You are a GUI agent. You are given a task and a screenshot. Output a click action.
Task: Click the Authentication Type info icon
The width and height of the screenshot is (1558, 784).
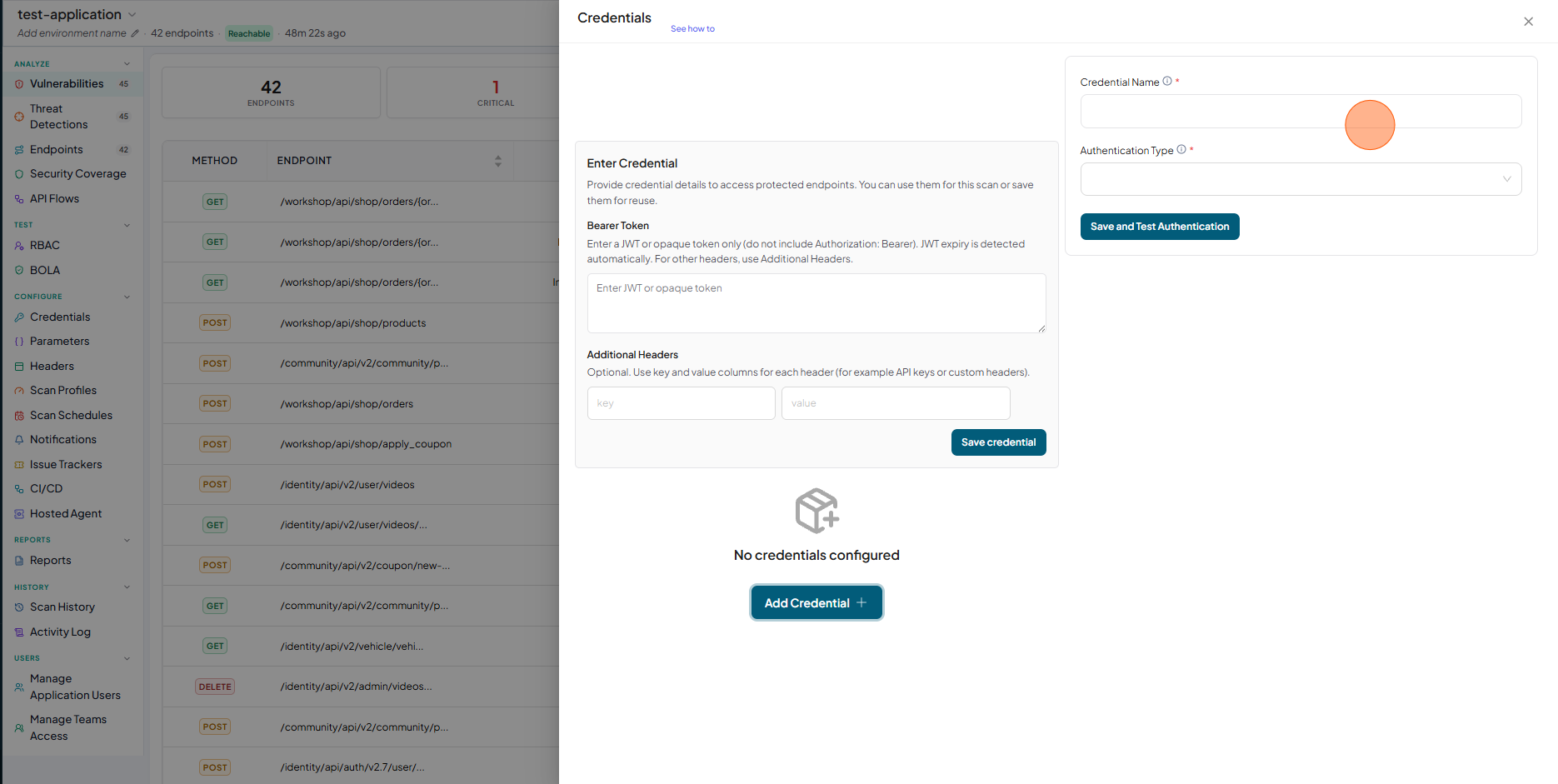pos(1181,149)
